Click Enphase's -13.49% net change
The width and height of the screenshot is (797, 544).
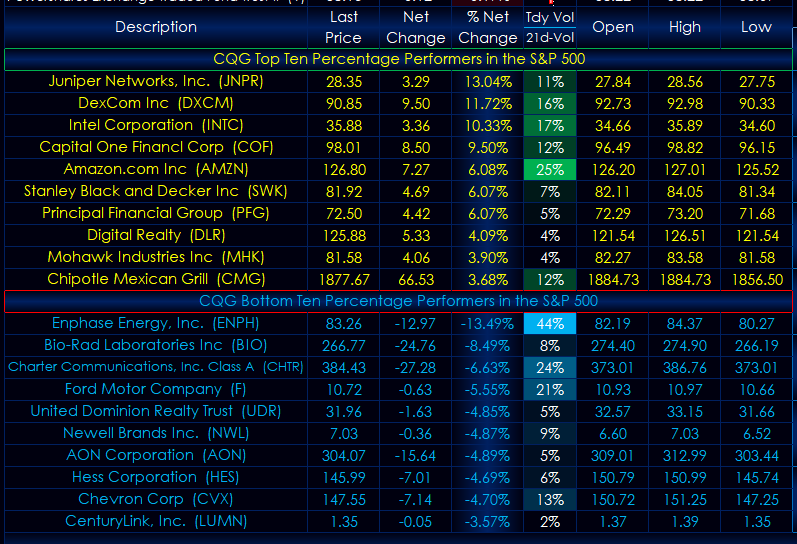[487, 323]
